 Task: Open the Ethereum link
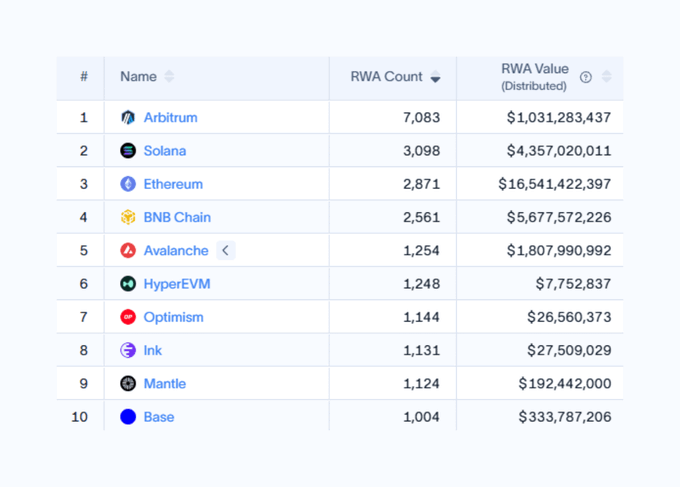[x=173, y=184]
